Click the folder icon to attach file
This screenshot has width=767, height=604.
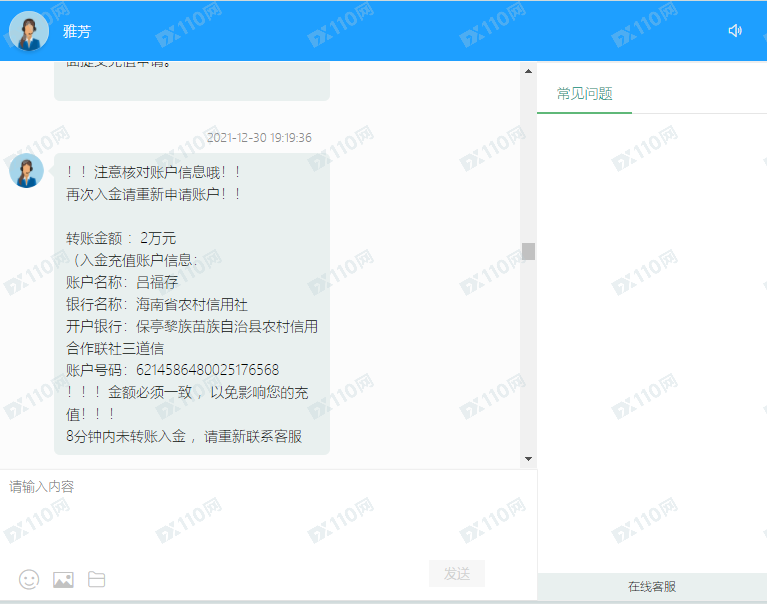(96, 579)
